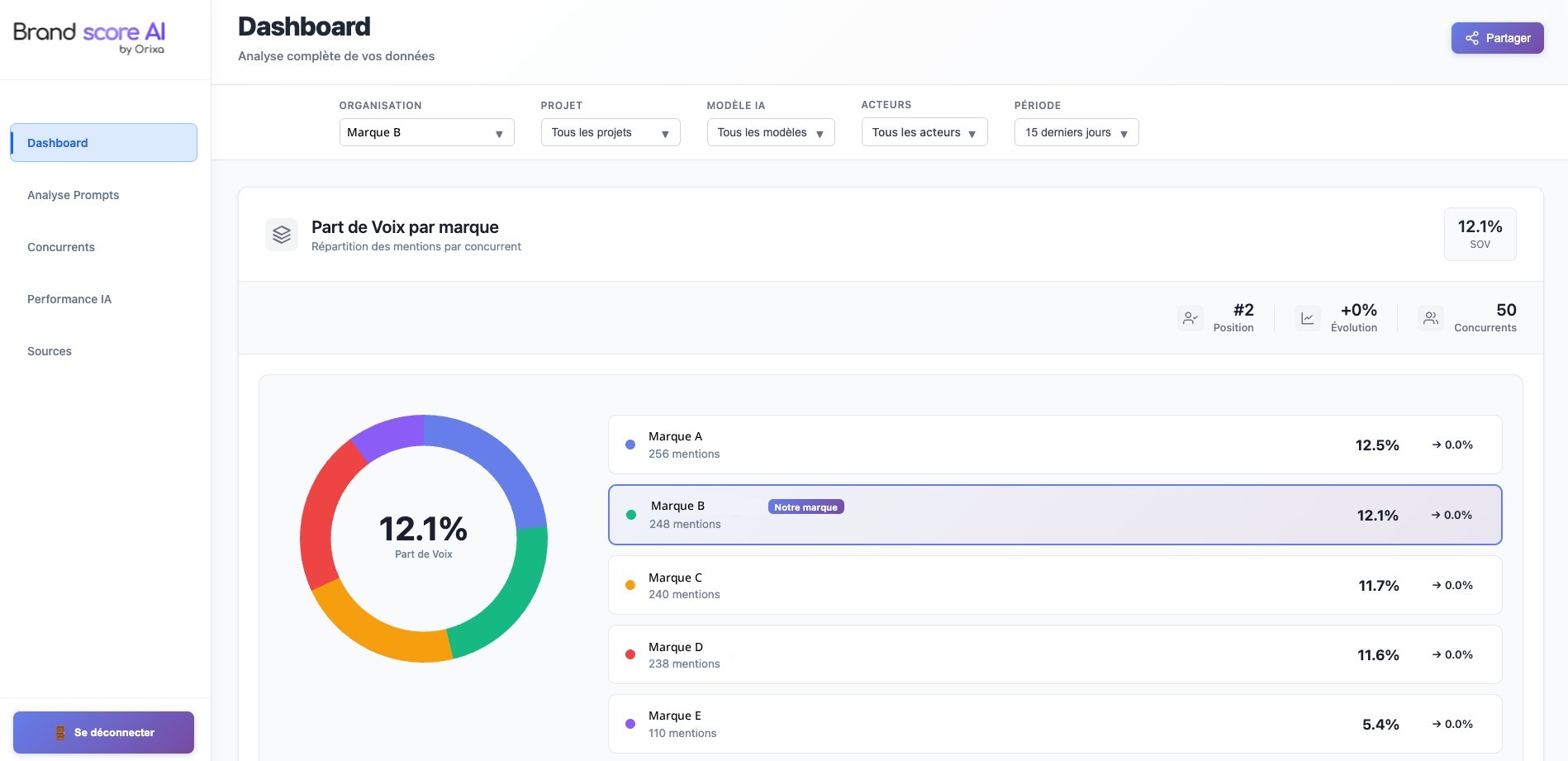Click the '12.5%' share for Marque A
This screenshot has width=1568, height=761.
1377,445
